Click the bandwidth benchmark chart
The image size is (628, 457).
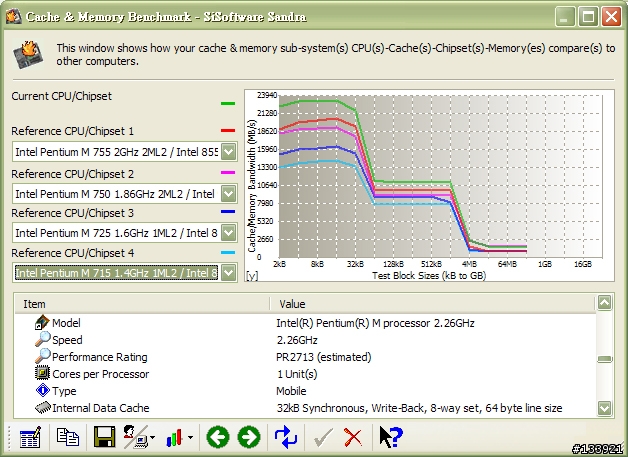point(429,185)
